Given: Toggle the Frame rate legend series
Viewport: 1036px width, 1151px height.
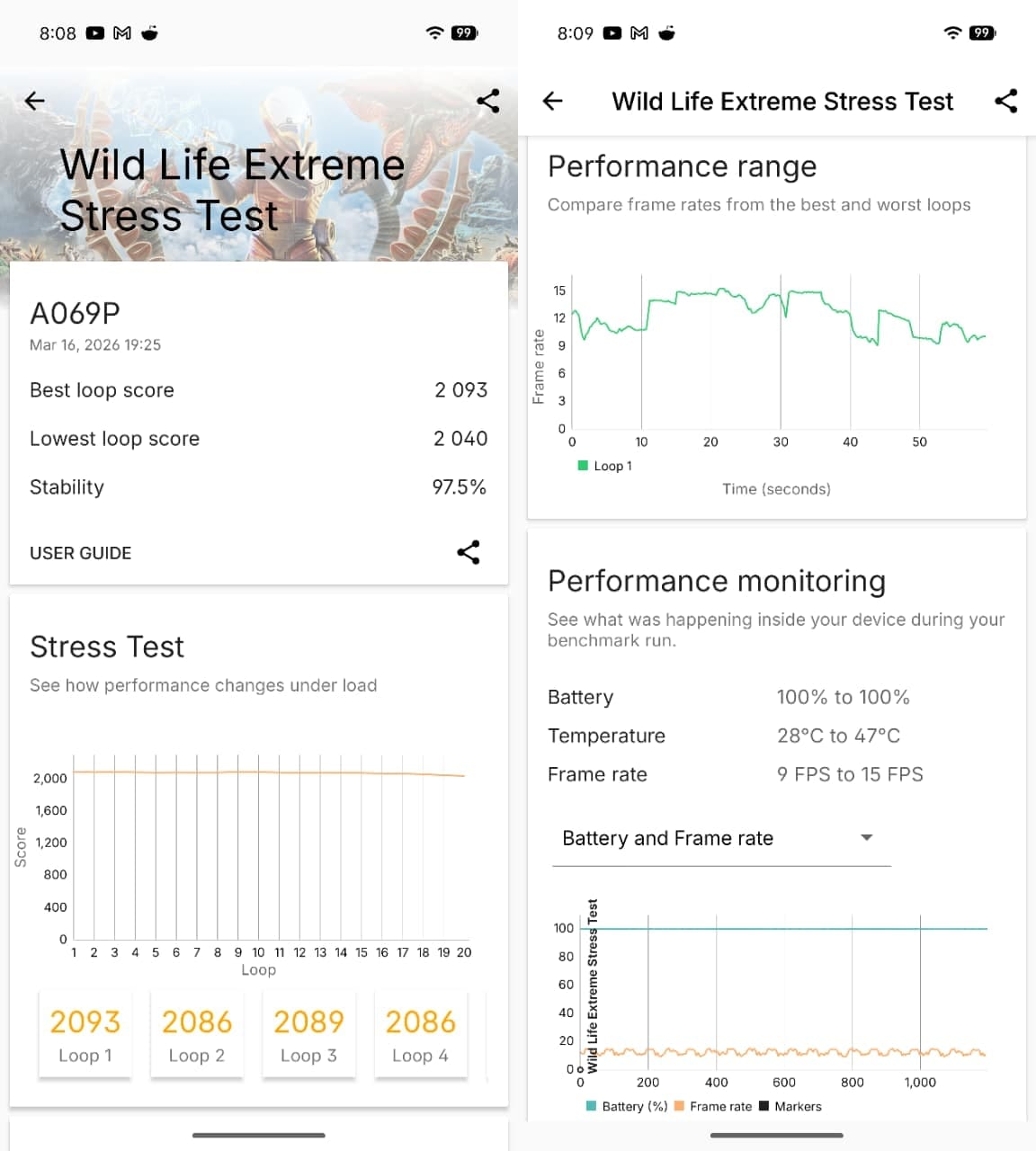Looking at the screenshot, I should point(713,1106).
